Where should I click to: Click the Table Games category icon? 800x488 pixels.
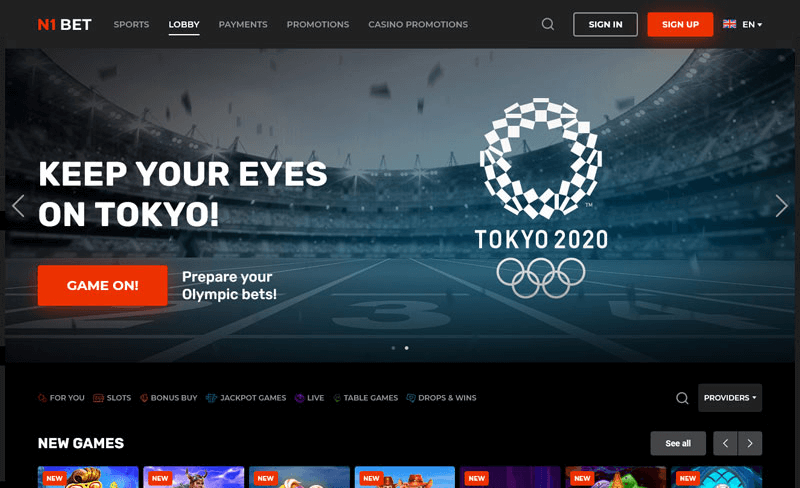337,398
